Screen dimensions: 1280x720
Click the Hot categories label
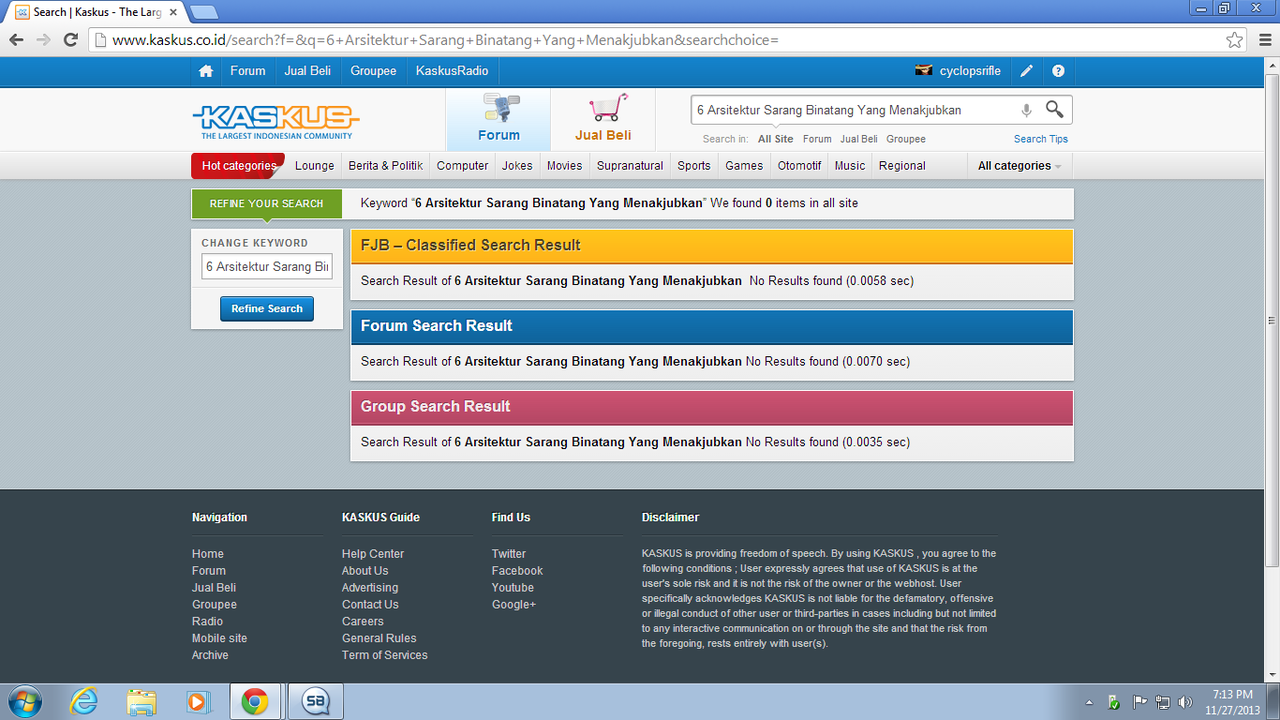[239, 166]
